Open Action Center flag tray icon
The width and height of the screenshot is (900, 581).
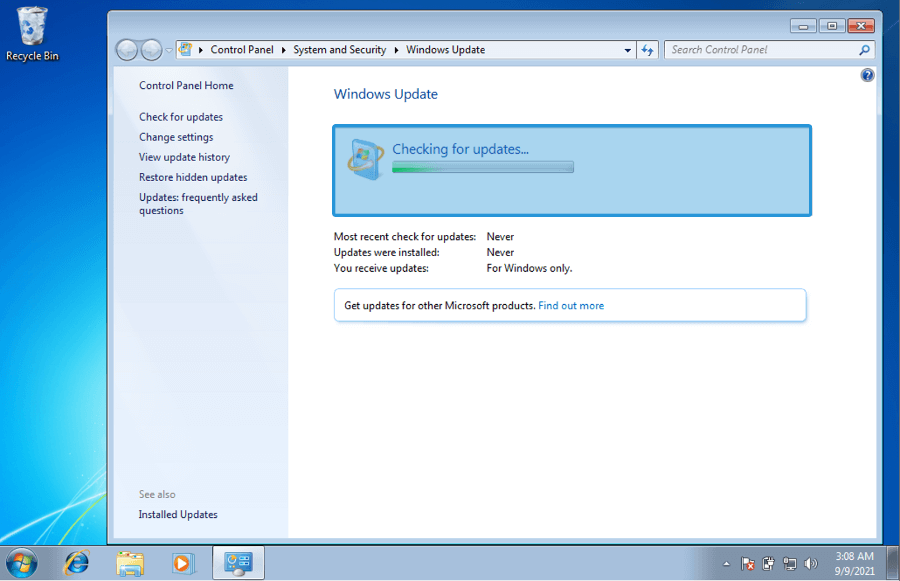click(747, 564)
